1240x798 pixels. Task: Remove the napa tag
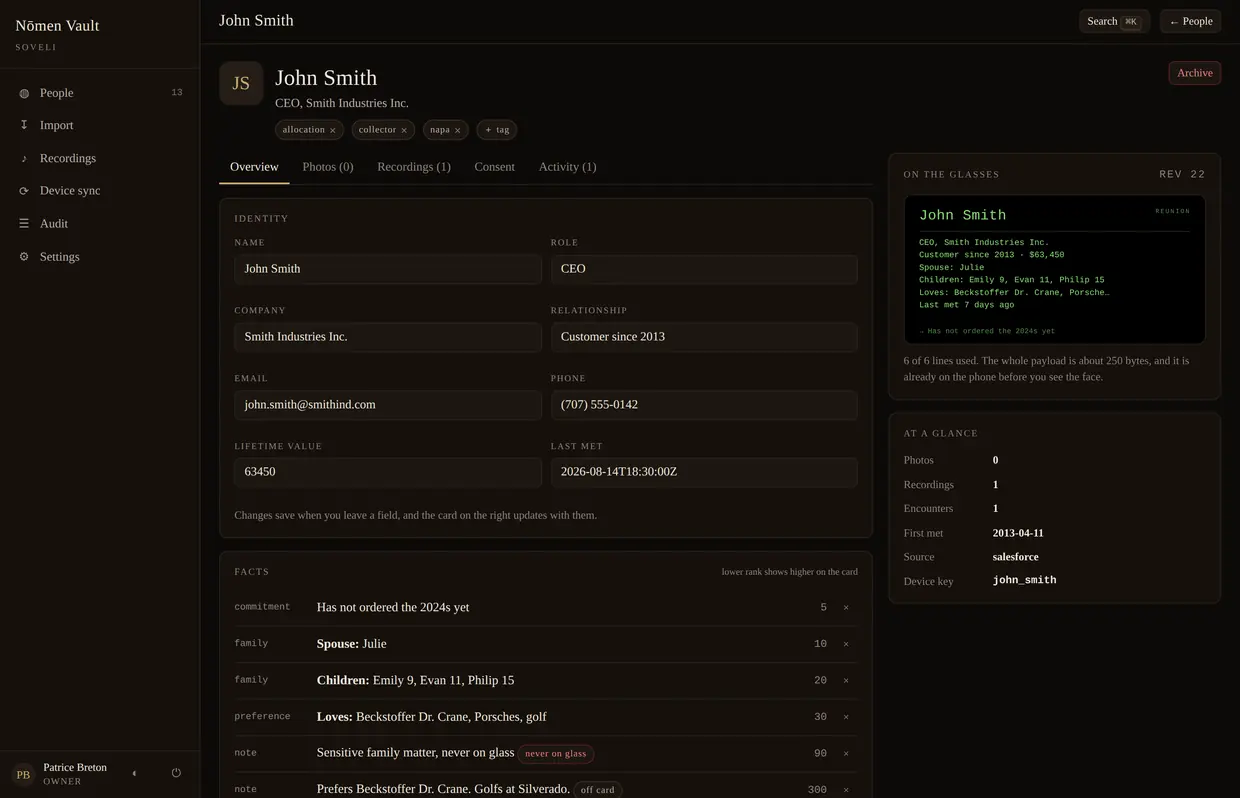tap(458, 130)
